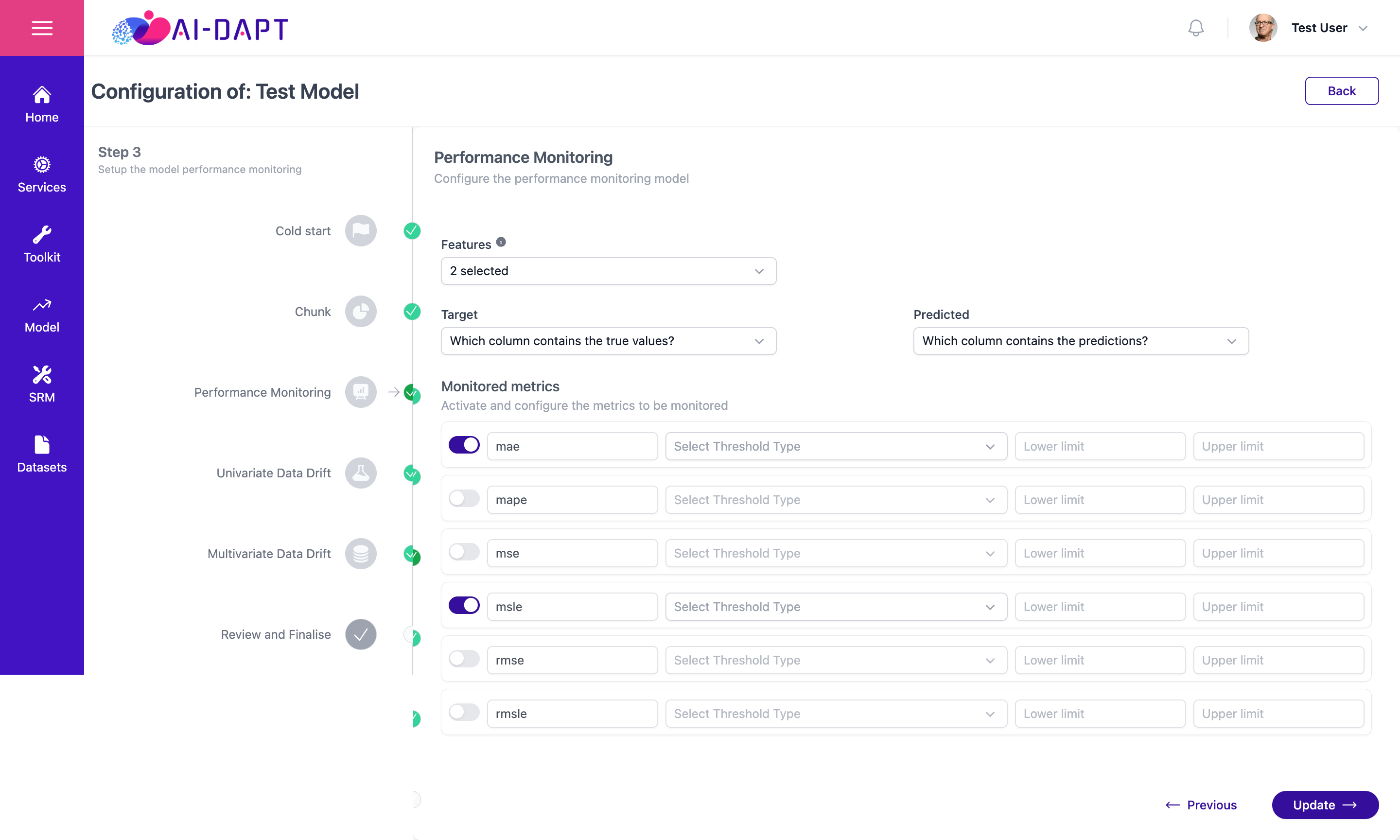Open the Target column dropdown
Viewport: 1400px width, 840px height.
coord(608,341)
